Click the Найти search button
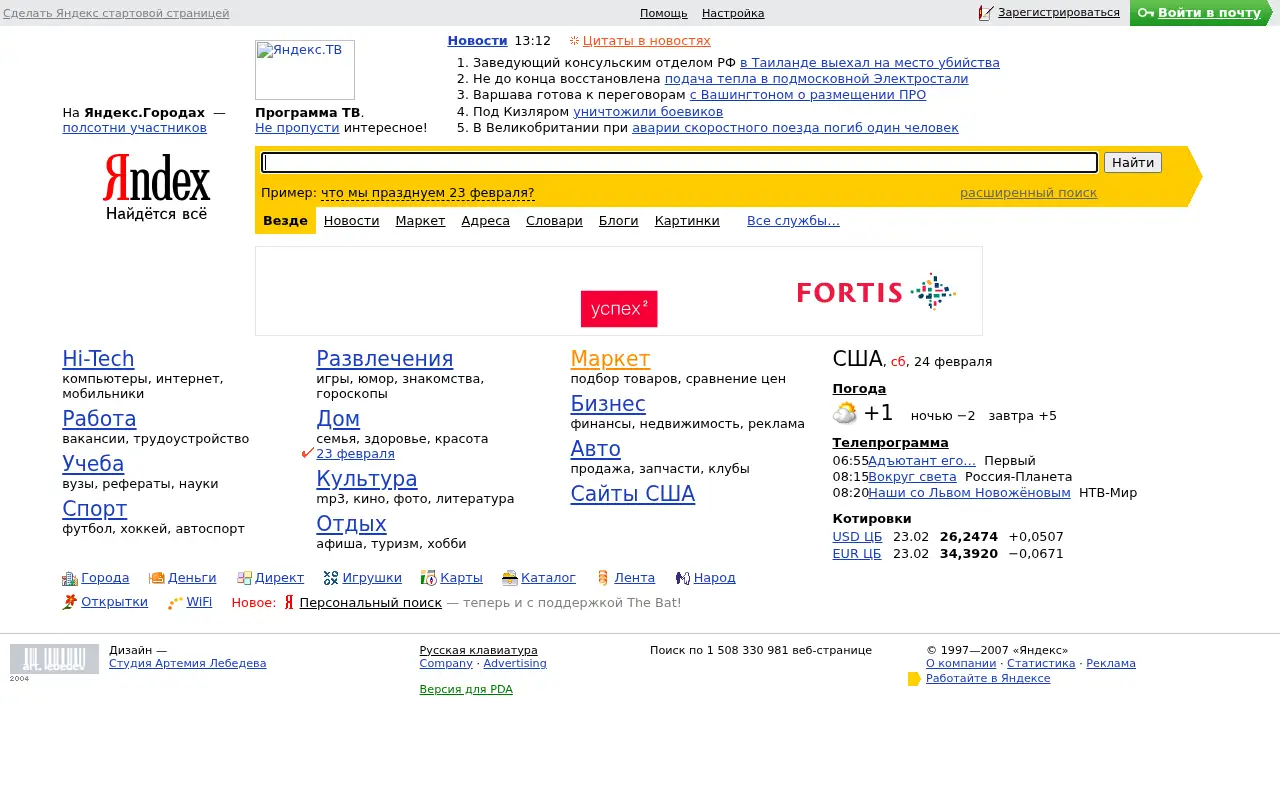The width and height of the screenshot is (1280, 800). pos(1133,162)
